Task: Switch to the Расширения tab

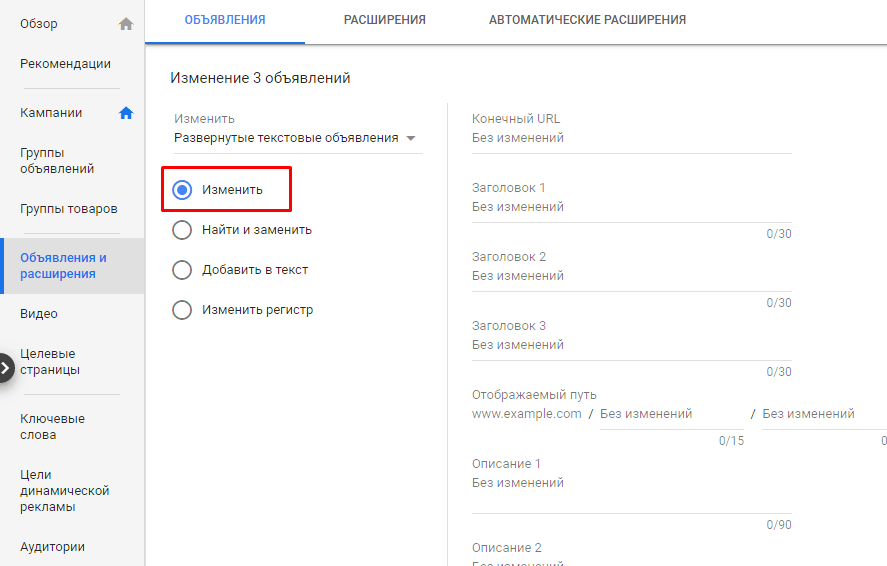Action: (384, 20)
